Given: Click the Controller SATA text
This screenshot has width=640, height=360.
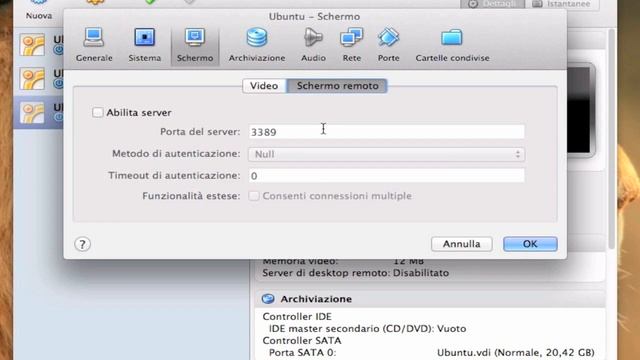Looking at the screenshot, I should (x=302, y=340).
